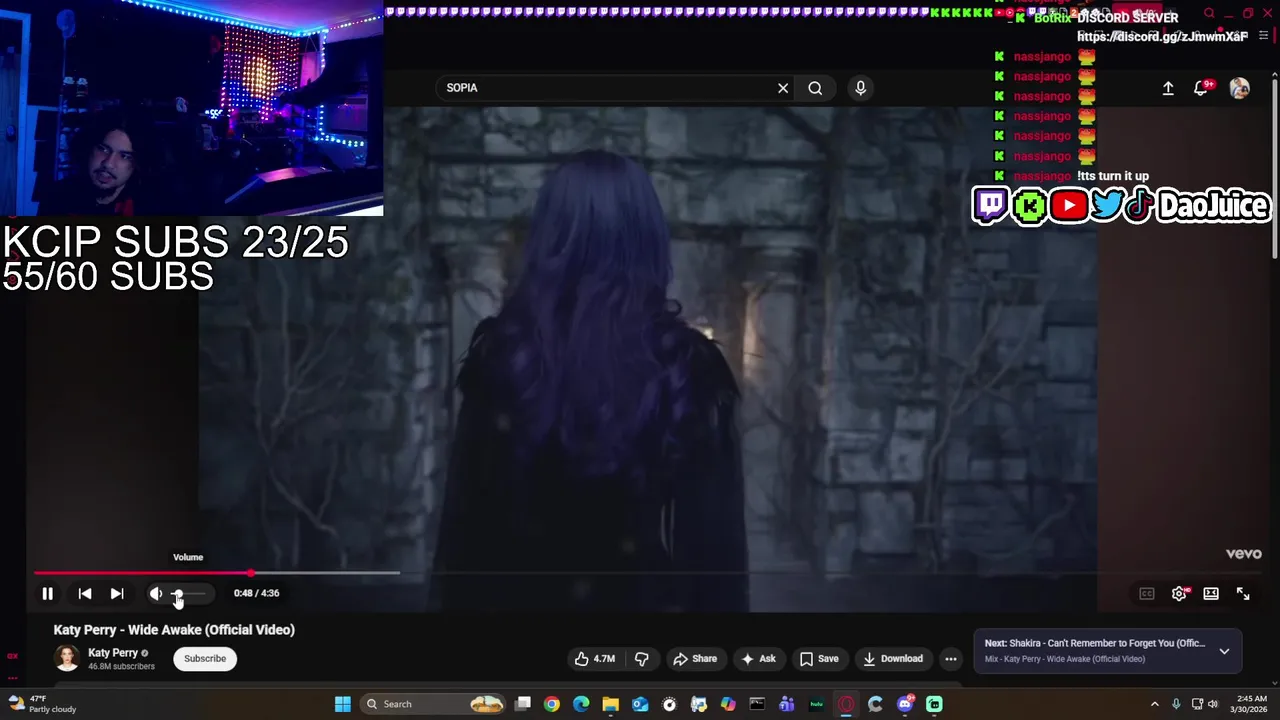The image size is (1280, 720).
Task: Open the weather widget showing 47°F
Action: [41, 704]
